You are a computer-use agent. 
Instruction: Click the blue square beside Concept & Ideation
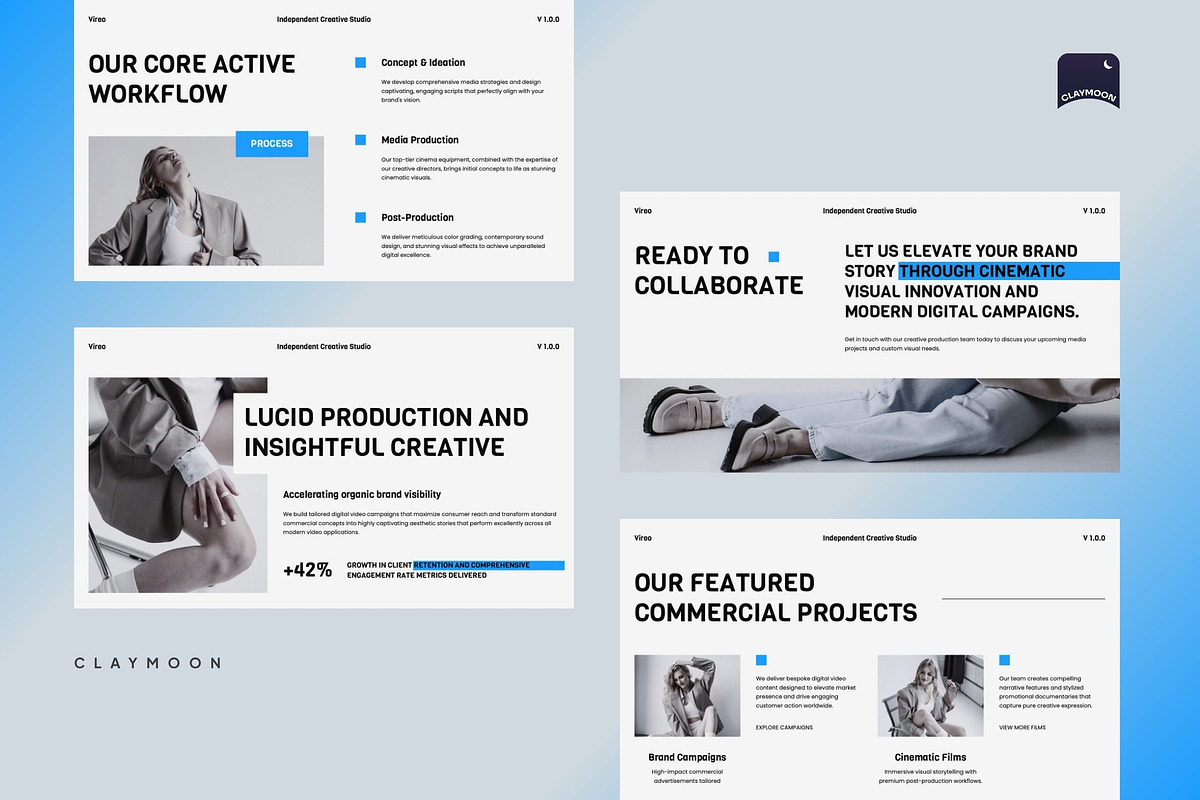pyautogui.click(x=360, y=63)
